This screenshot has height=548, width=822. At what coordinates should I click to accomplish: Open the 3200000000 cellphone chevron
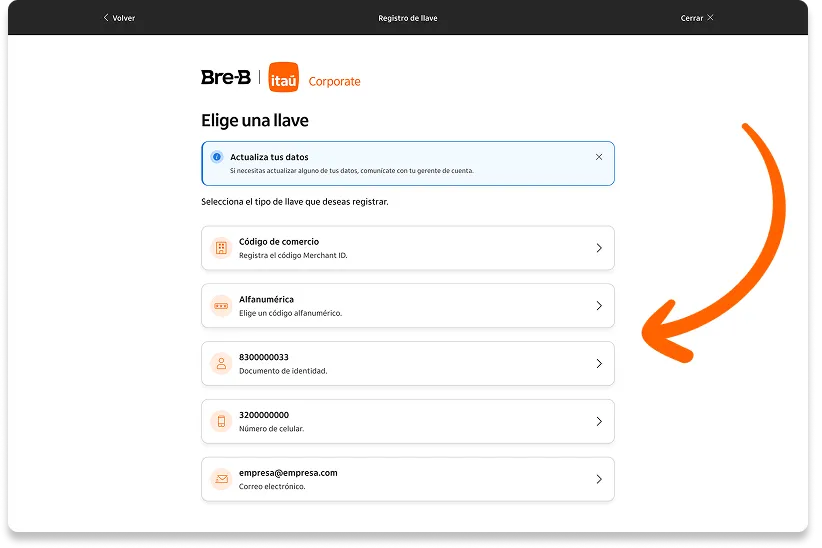(599, 421)
